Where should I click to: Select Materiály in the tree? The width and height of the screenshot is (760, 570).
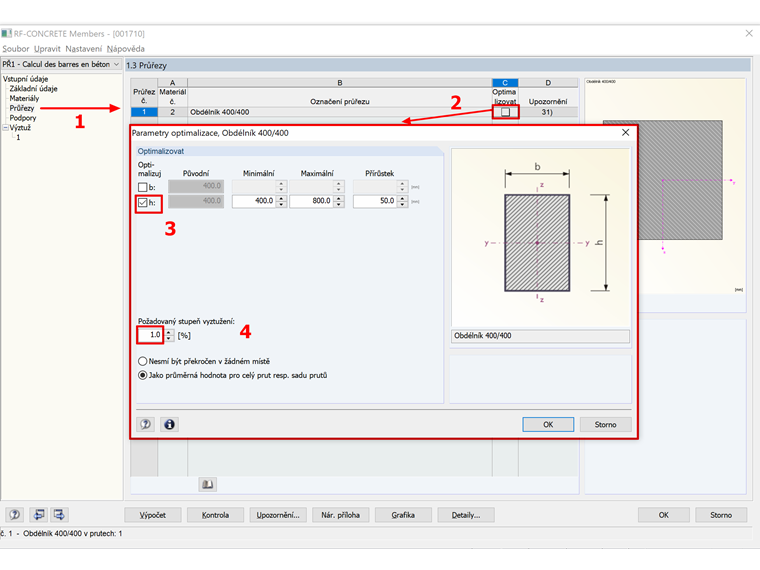(24, 98)
